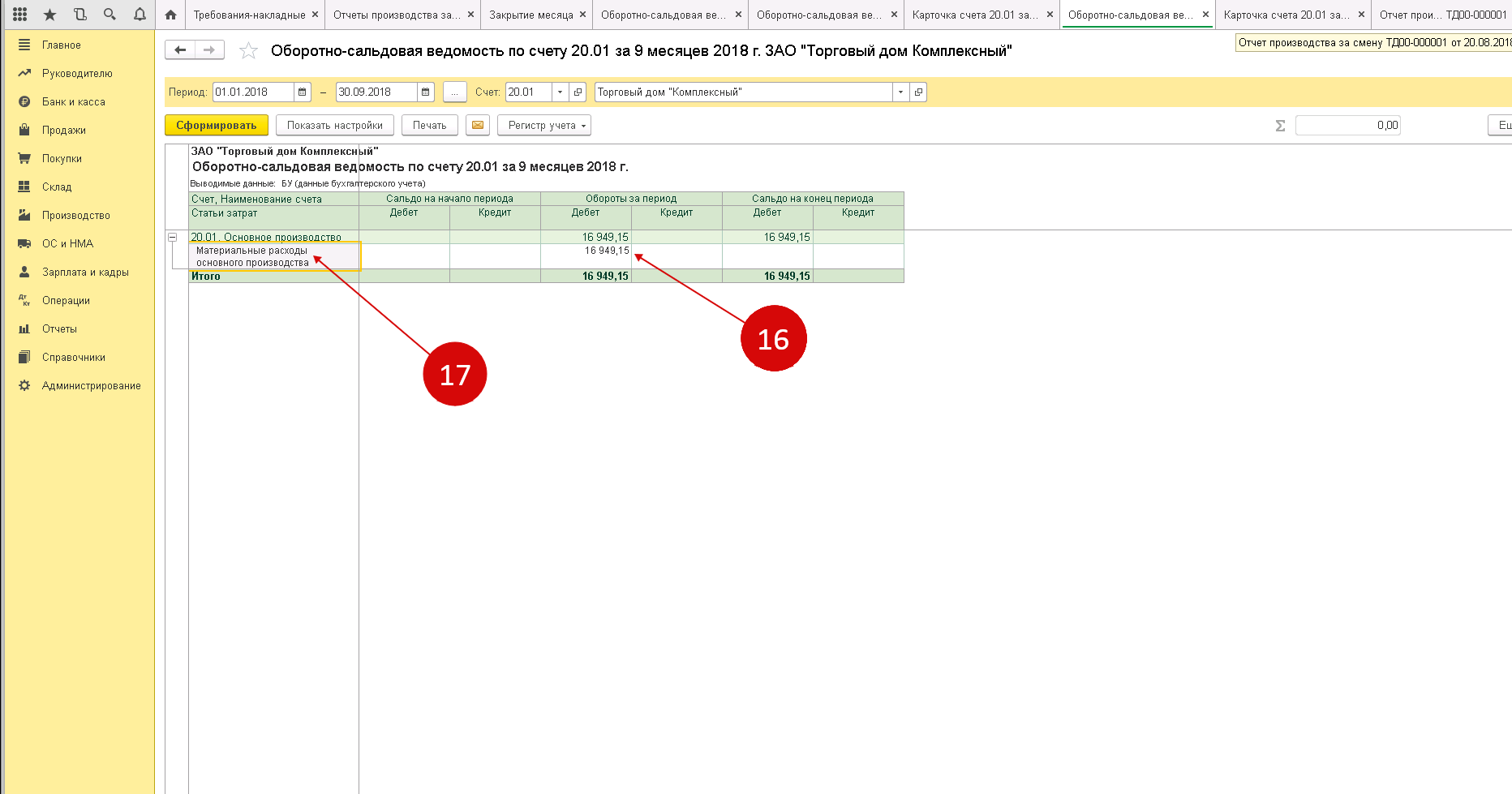Screen dimensions: 1512x794
Task: Click the end date field 30.09.2018
Action: [376, 92]
